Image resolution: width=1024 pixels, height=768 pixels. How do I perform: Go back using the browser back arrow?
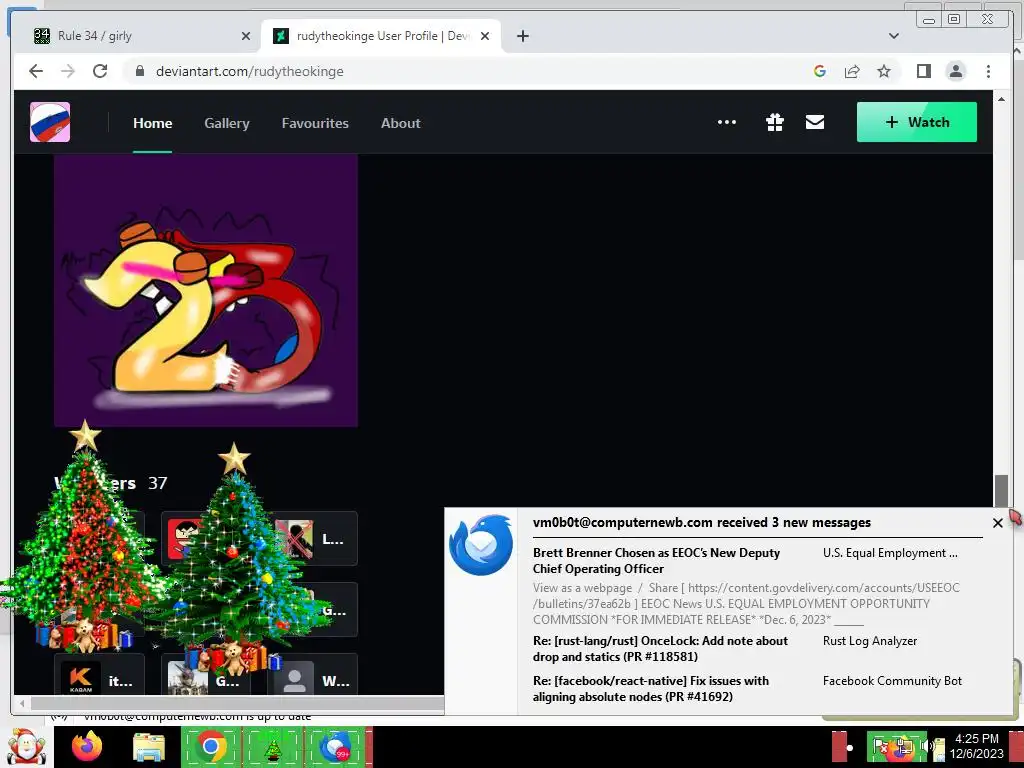click(36, 71)
